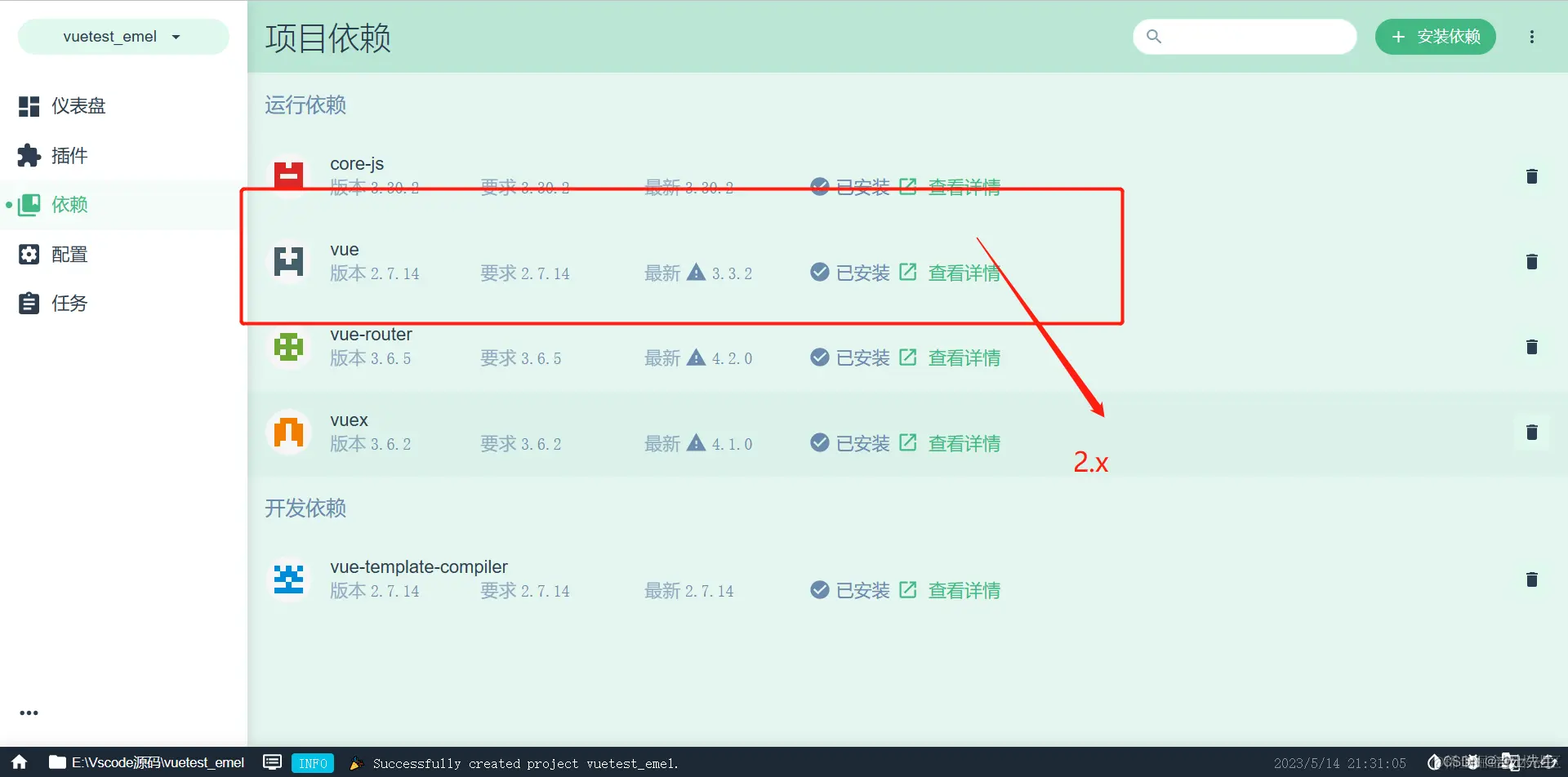
Task: Delete the core-js dependency
Action: (1532, 176)
